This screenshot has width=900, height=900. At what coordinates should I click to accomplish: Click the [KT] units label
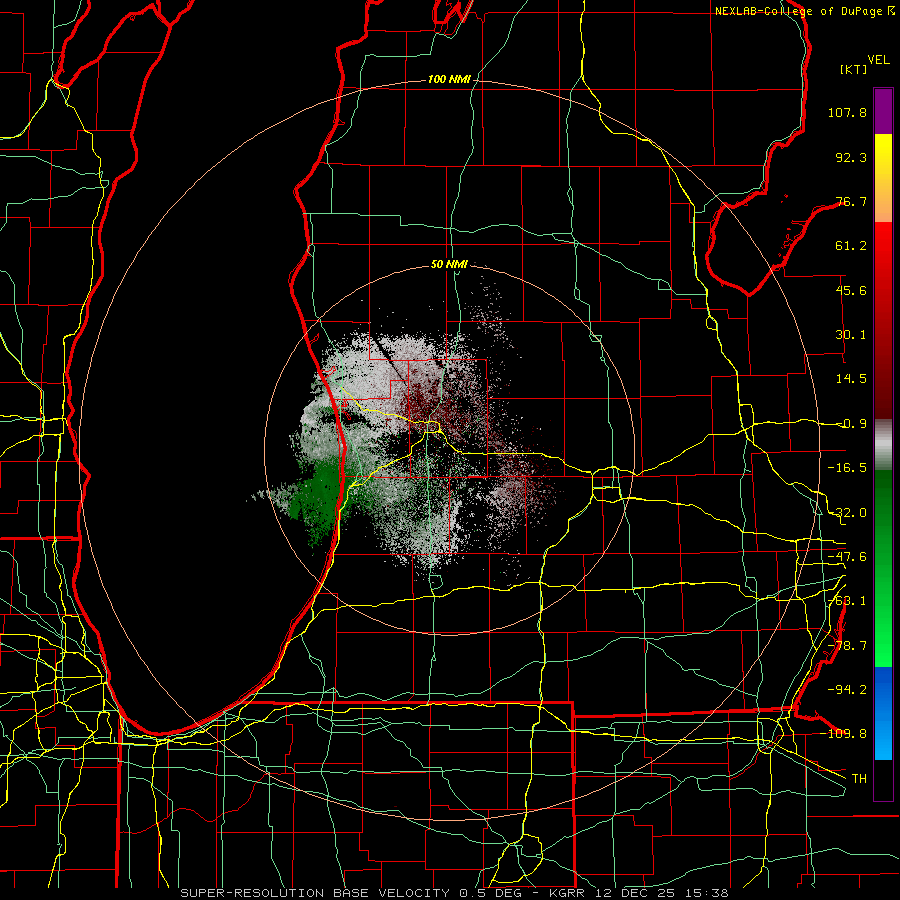pos(854,69)
